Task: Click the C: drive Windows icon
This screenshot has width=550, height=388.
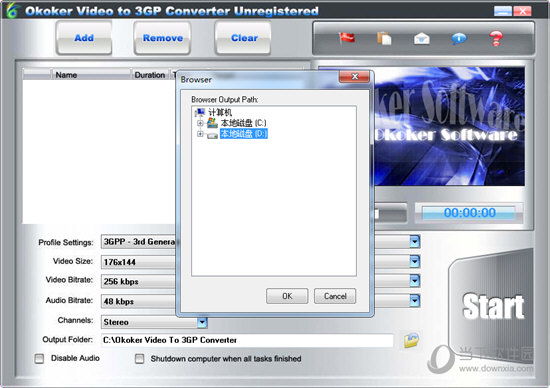Action: 212,123
